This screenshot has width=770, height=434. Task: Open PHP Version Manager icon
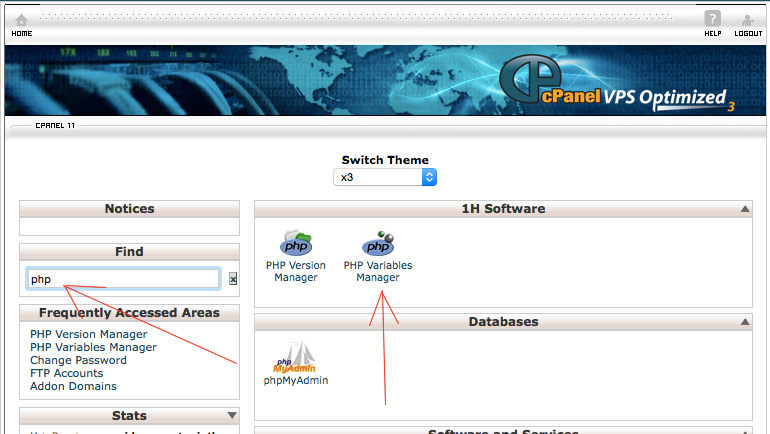[x=296, y=243]
